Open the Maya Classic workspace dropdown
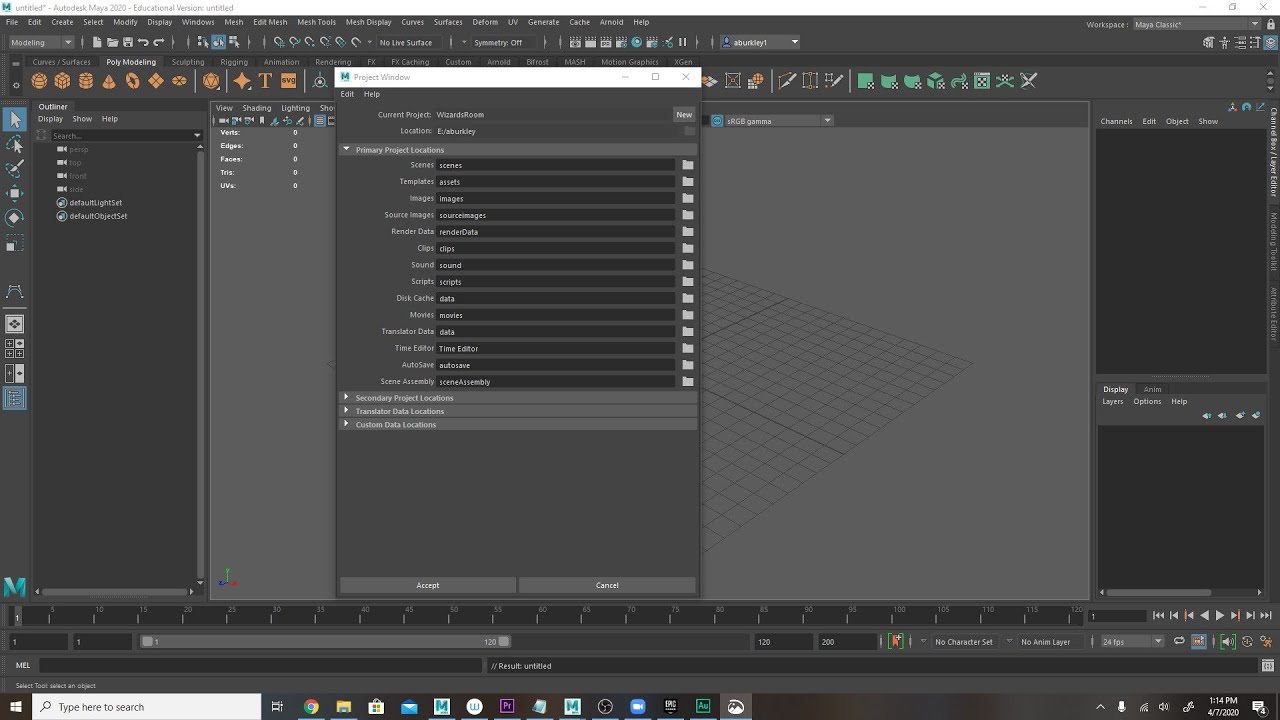1280x720 pixels. tap(1196, 24)
